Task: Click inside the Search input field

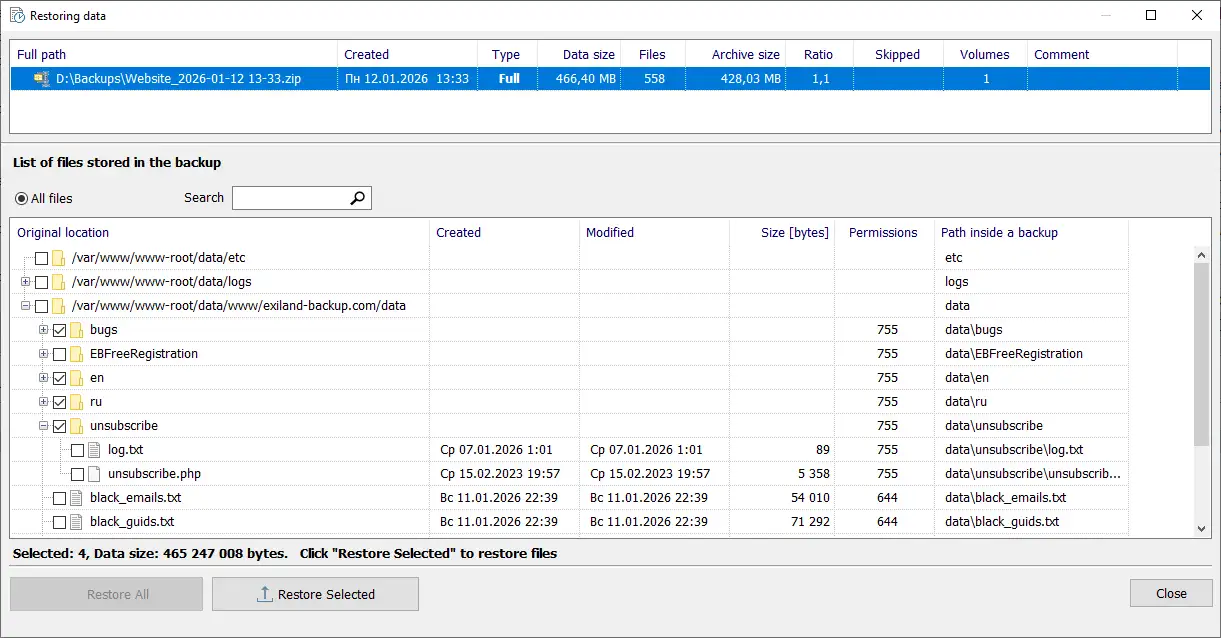Action: click(x=290, y=198)
